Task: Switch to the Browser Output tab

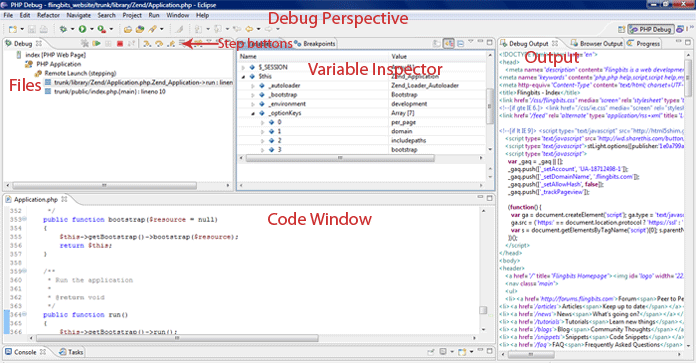Action: (x=597, y=43)
